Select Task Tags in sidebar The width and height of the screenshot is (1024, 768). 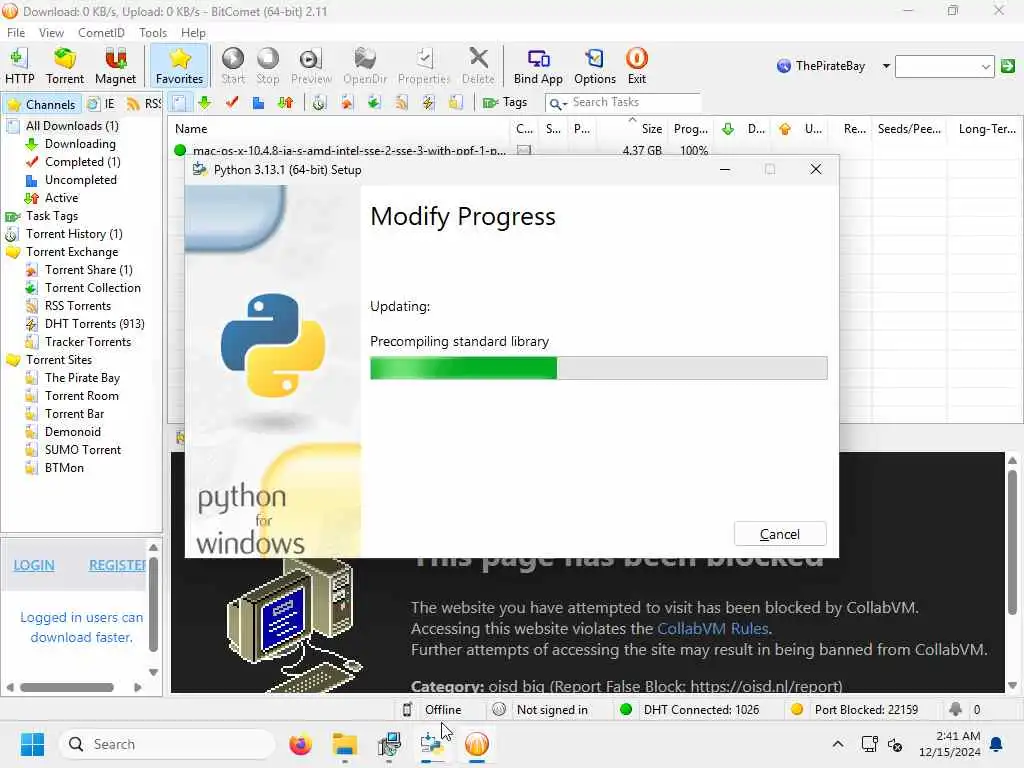click(52, 216)
